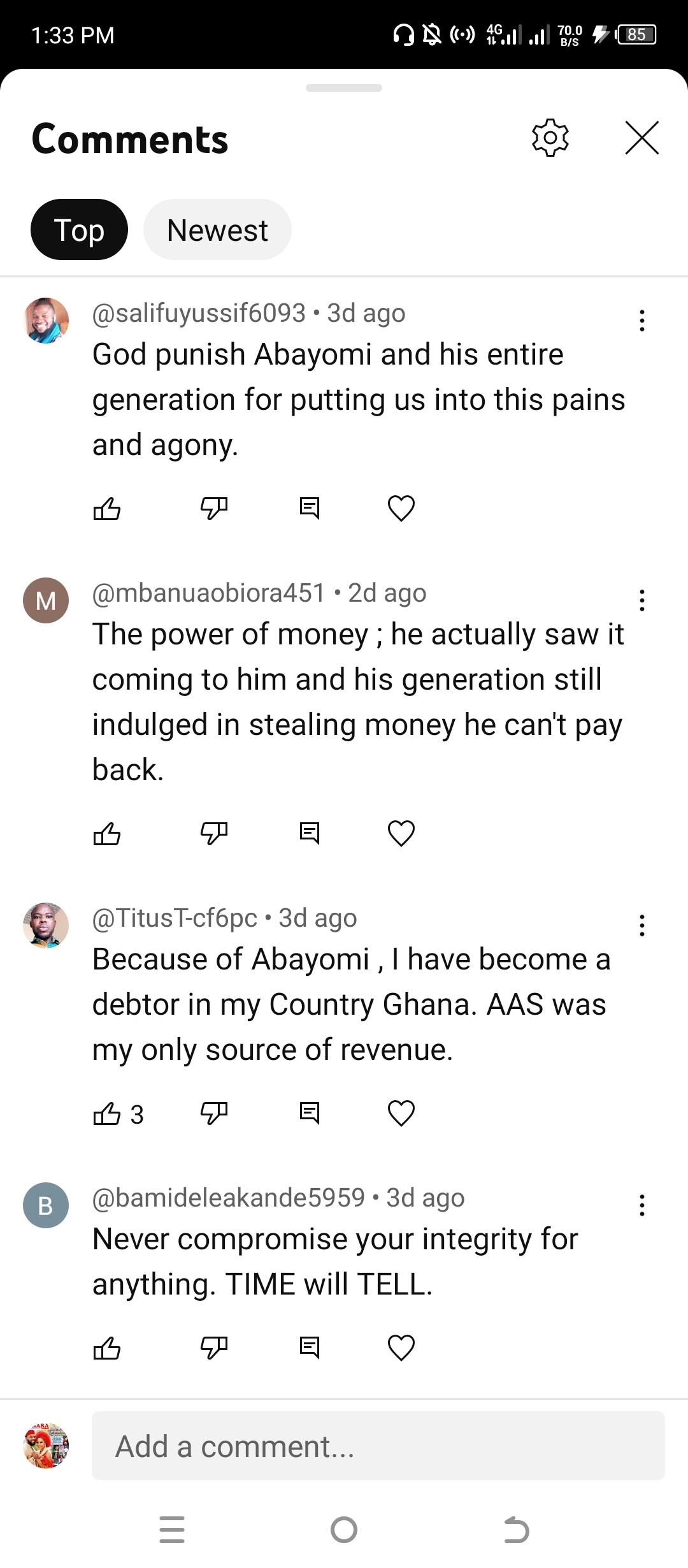
Task: Open more options for @salifuyussif6093's comment
Action: (642, 321)
